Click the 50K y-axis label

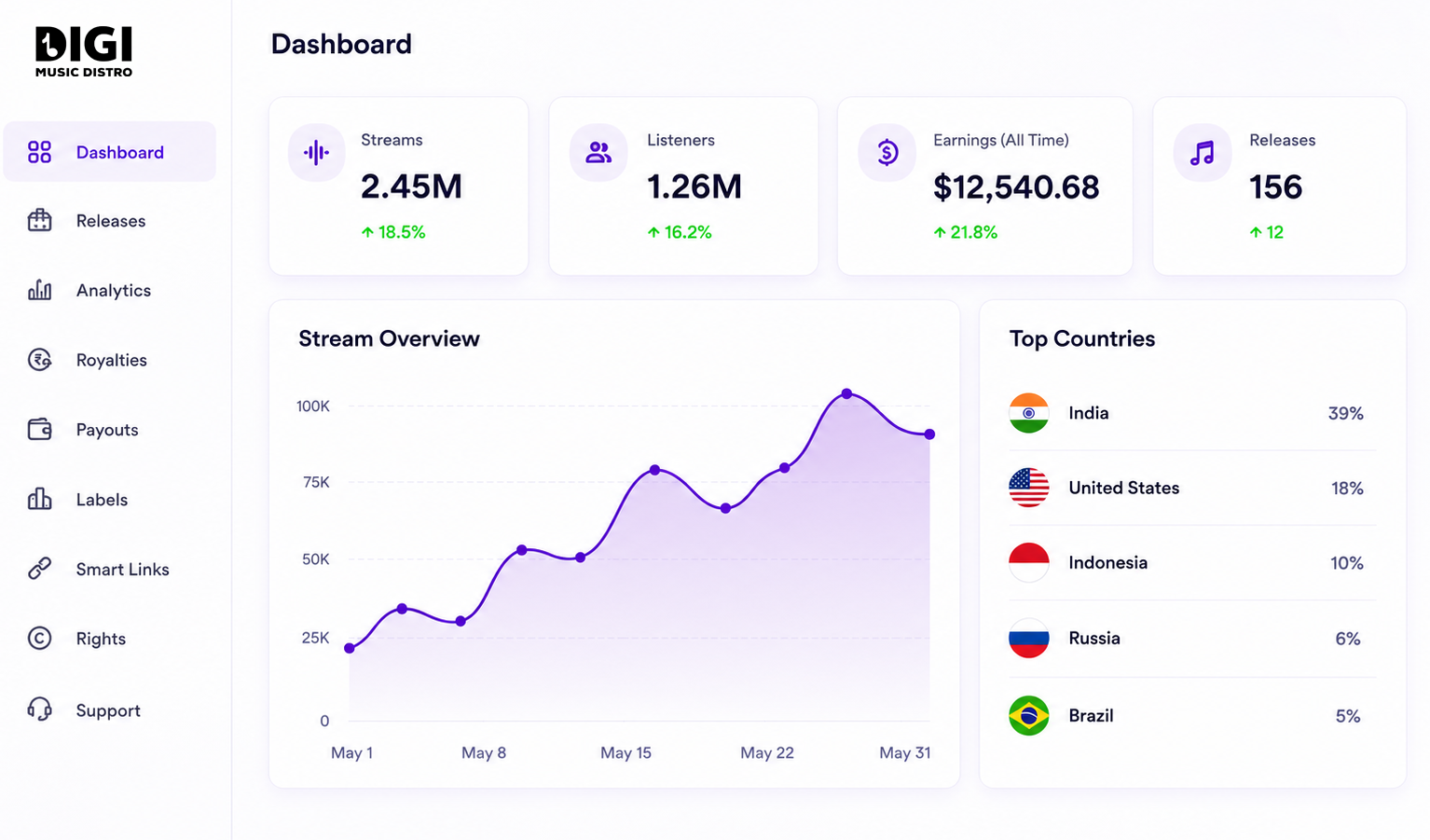tap(316, 559)
